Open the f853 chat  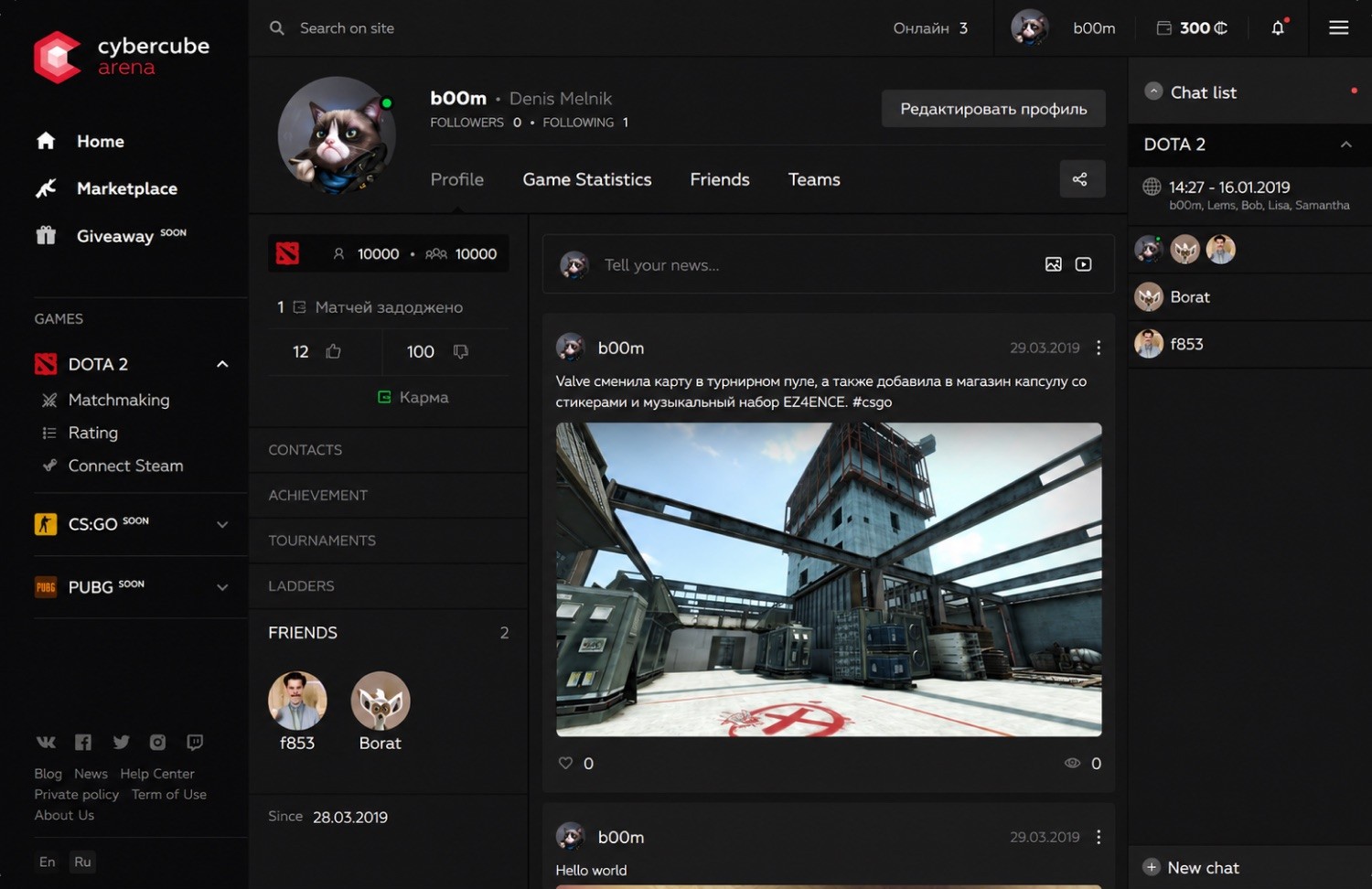click(x=1249, y=344)
